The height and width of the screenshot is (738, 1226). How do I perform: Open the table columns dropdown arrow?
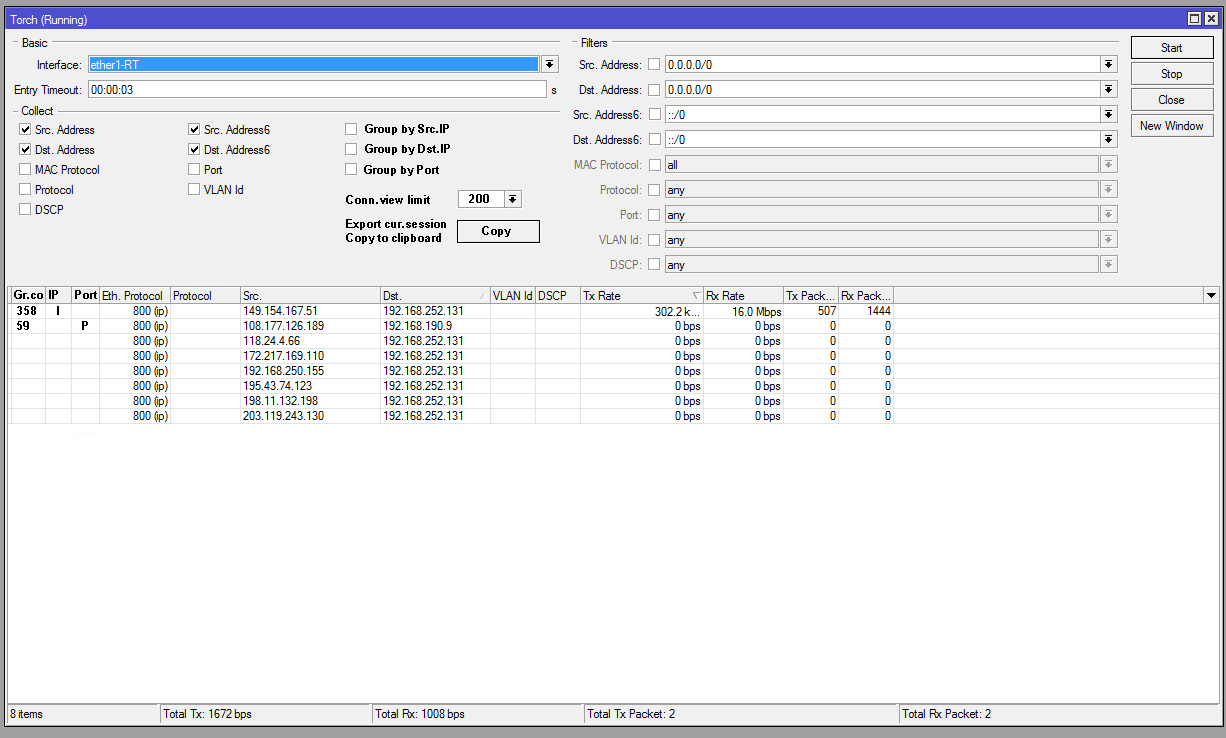[x=1211, y=295]
